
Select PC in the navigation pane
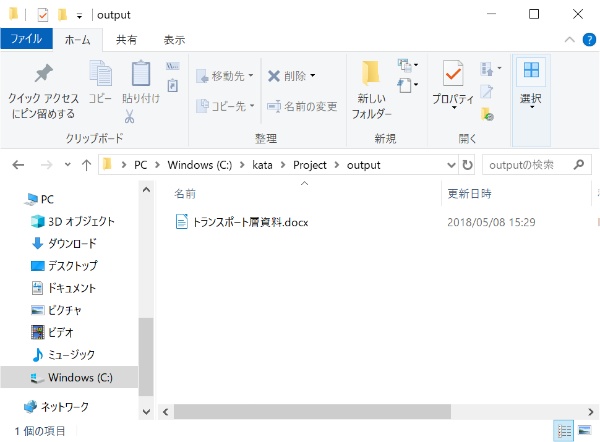coord(40,199)
